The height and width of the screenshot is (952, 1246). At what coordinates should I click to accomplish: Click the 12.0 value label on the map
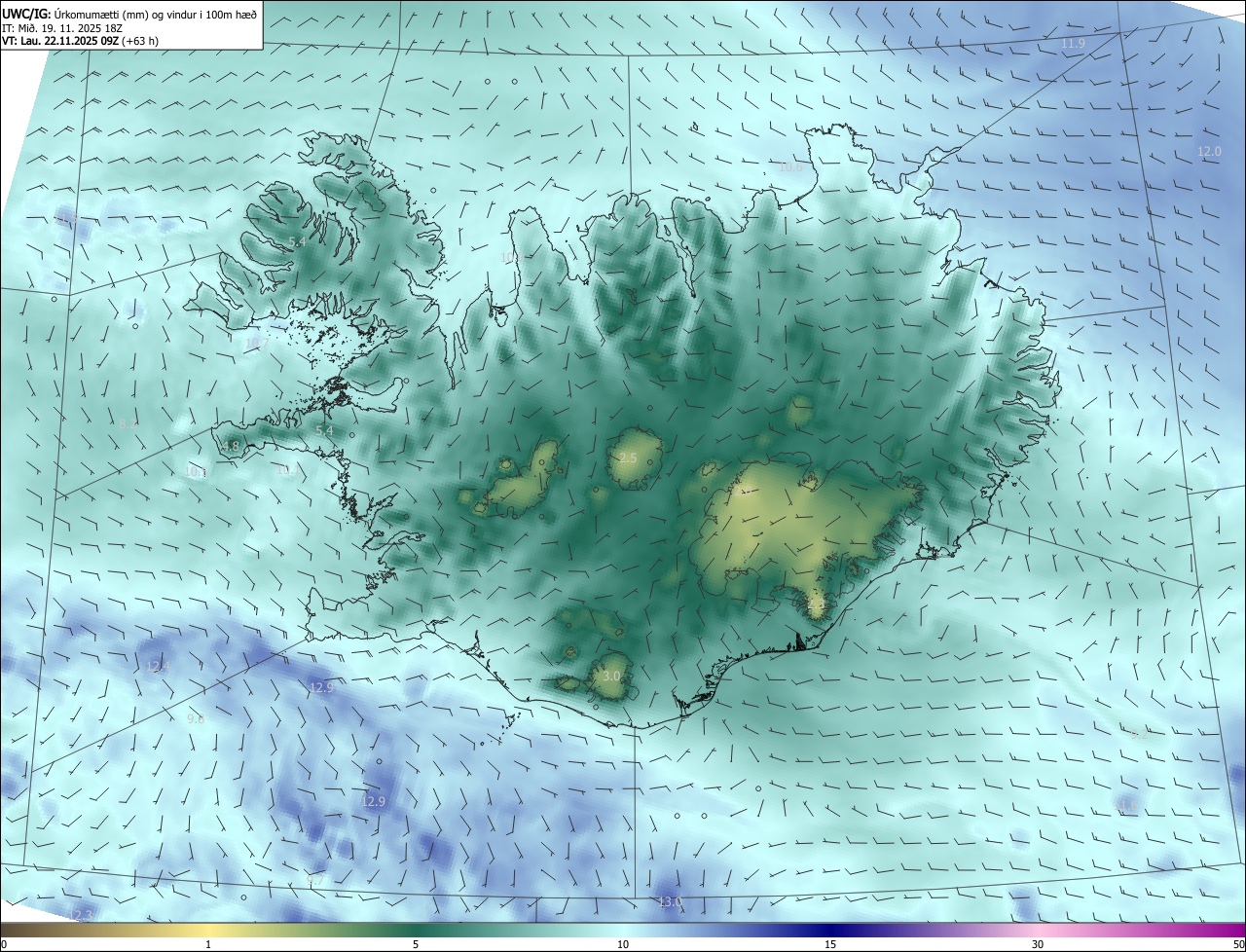1209,152
